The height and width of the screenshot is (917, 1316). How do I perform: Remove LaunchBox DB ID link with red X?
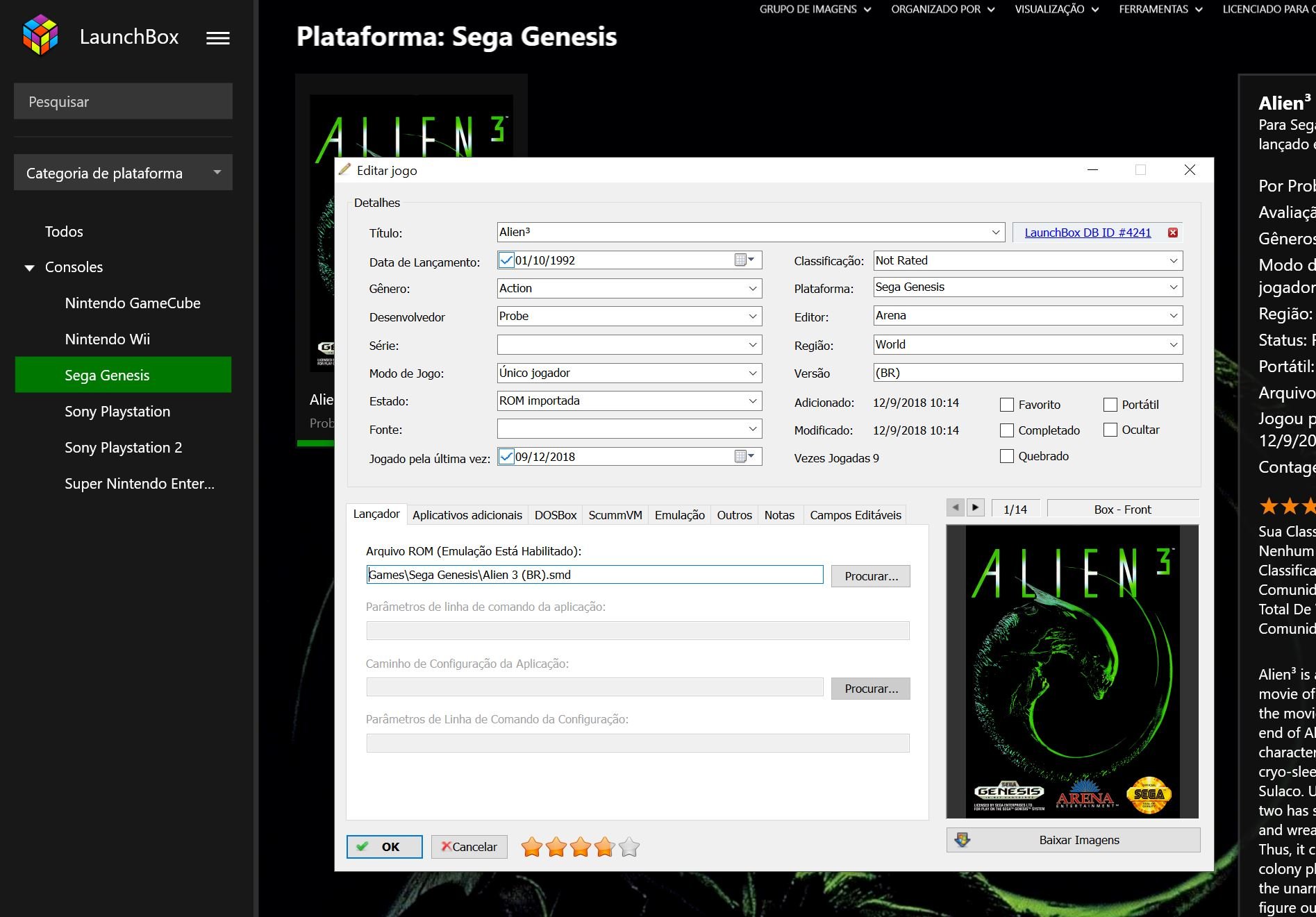coord(1173,233)
